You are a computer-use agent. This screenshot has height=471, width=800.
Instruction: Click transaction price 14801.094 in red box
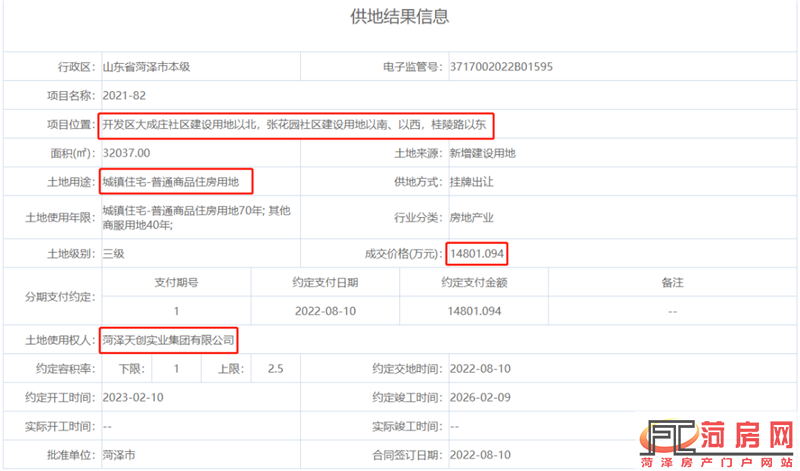pos(477,254)
